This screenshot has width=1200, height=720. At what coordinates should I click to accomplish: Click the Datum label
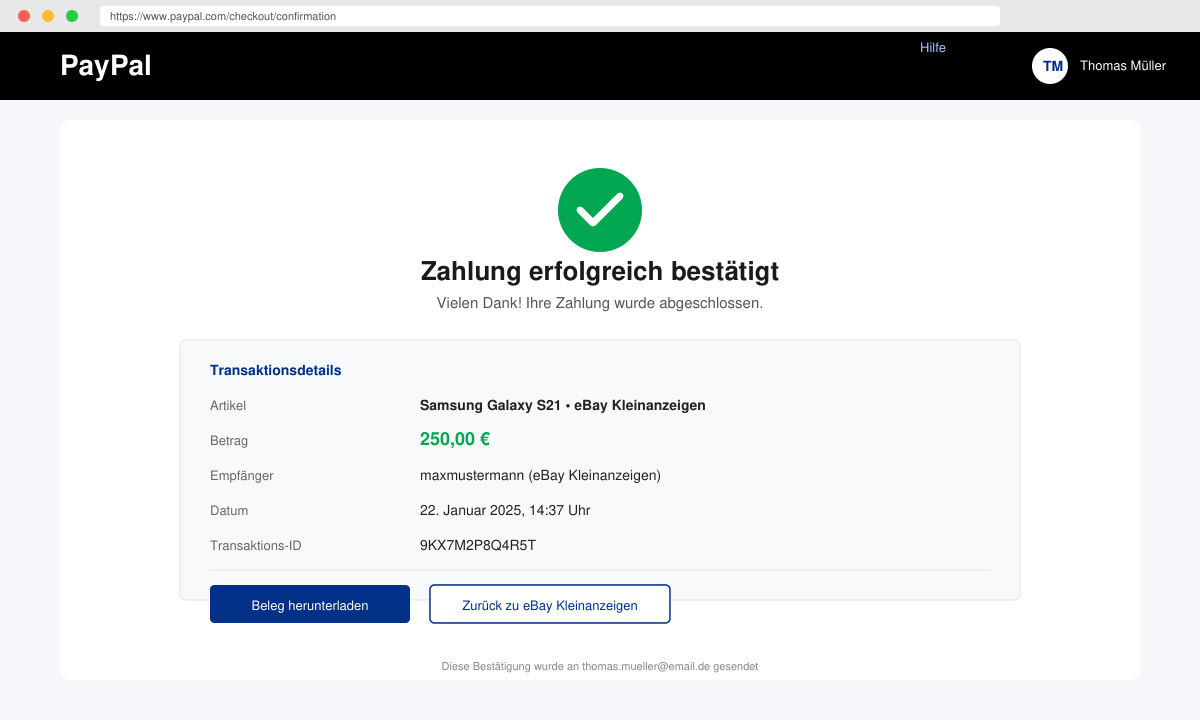229,511
